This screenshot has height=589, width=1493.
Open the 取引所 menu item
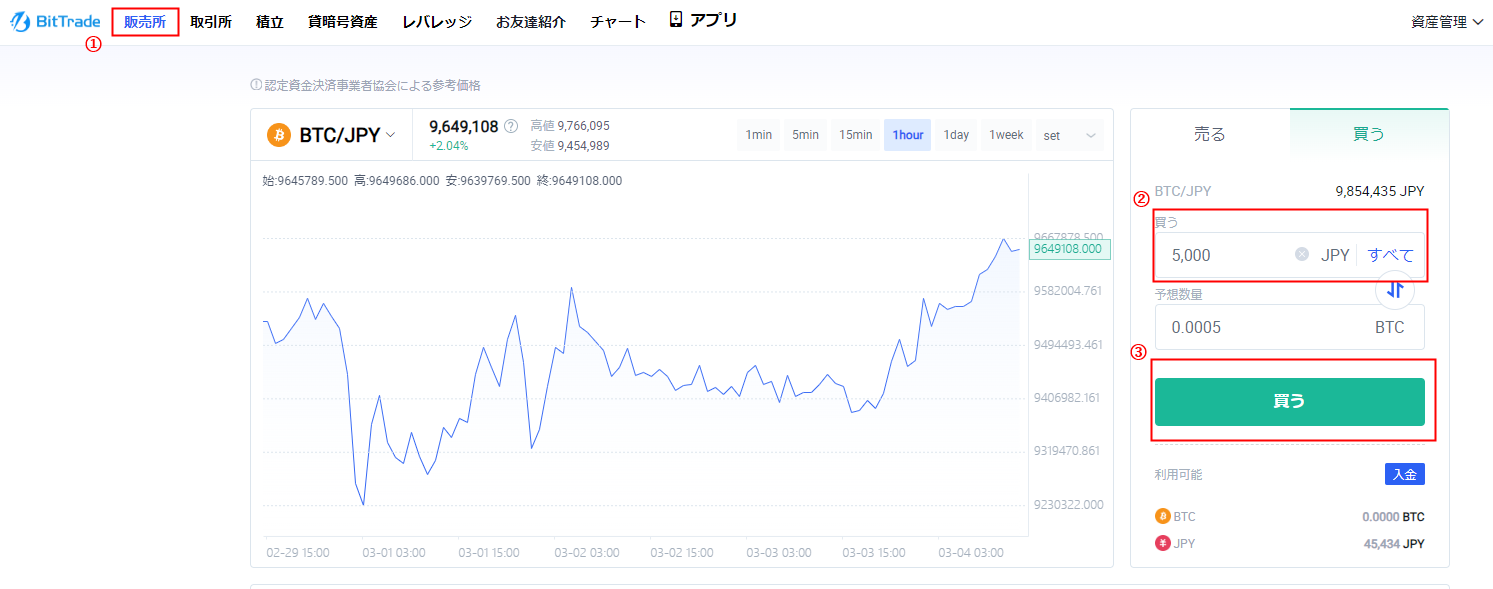coord(211,22)
